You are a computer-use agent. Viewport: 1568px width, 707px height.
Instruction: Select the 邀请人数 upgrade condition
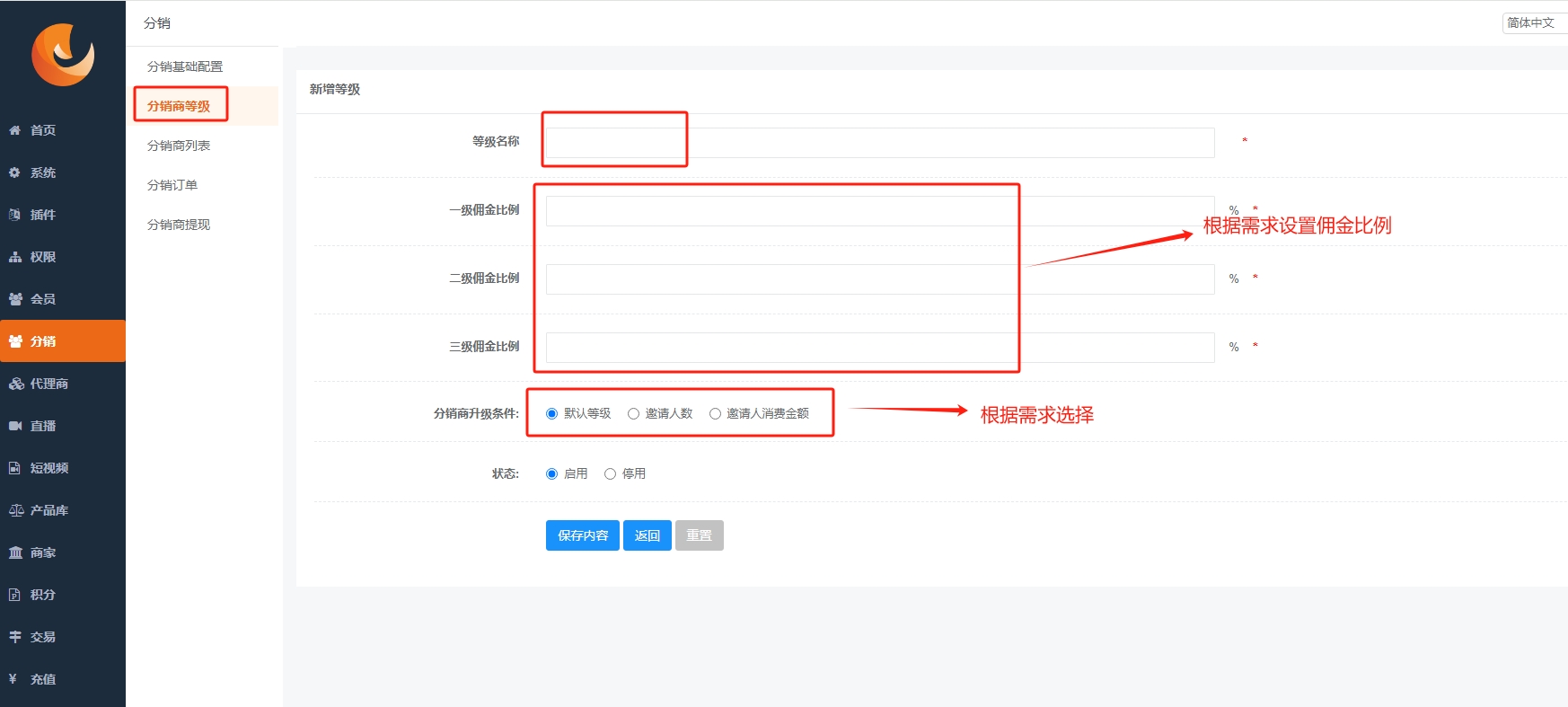pyautogui.click(x=633, y=413)
